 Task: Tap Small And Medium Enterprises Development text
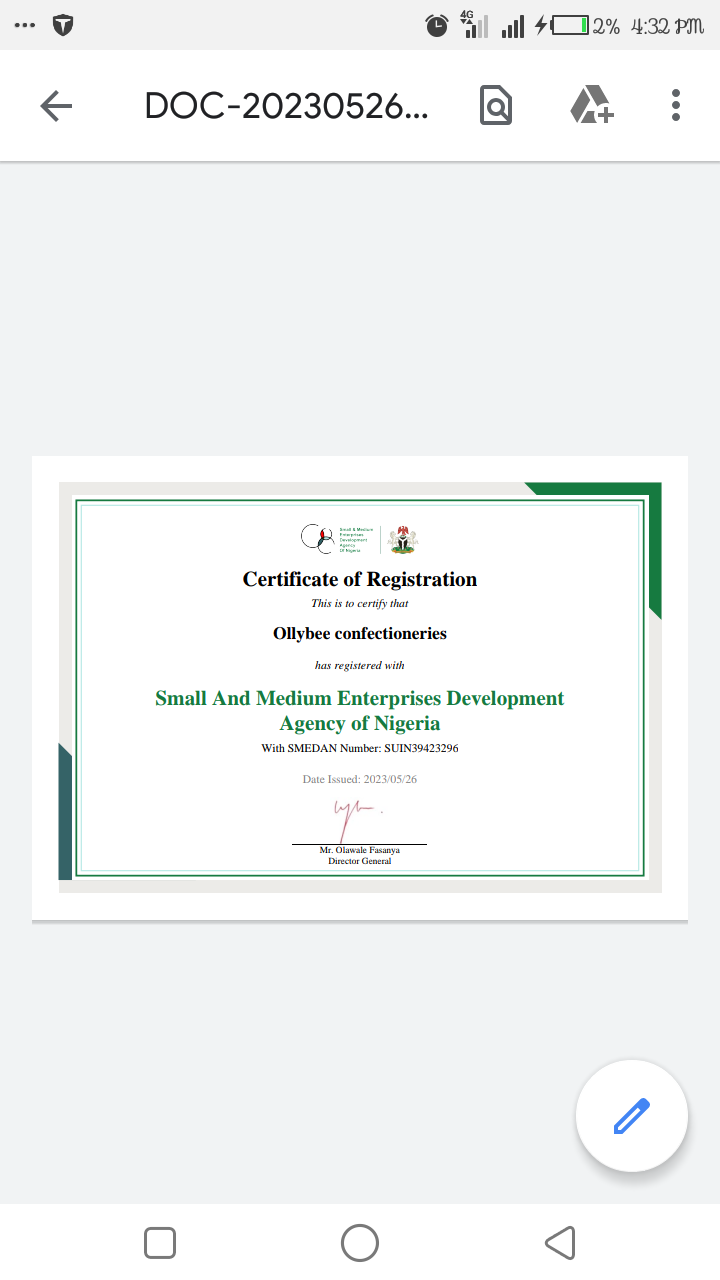click(360, 698)
